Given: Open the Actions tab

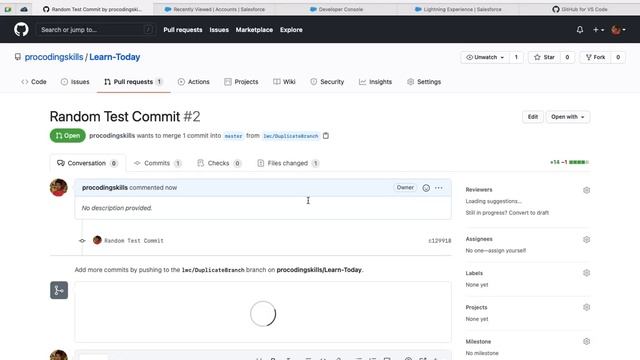Looking at the screenshot, I should (x=194, y=82).
